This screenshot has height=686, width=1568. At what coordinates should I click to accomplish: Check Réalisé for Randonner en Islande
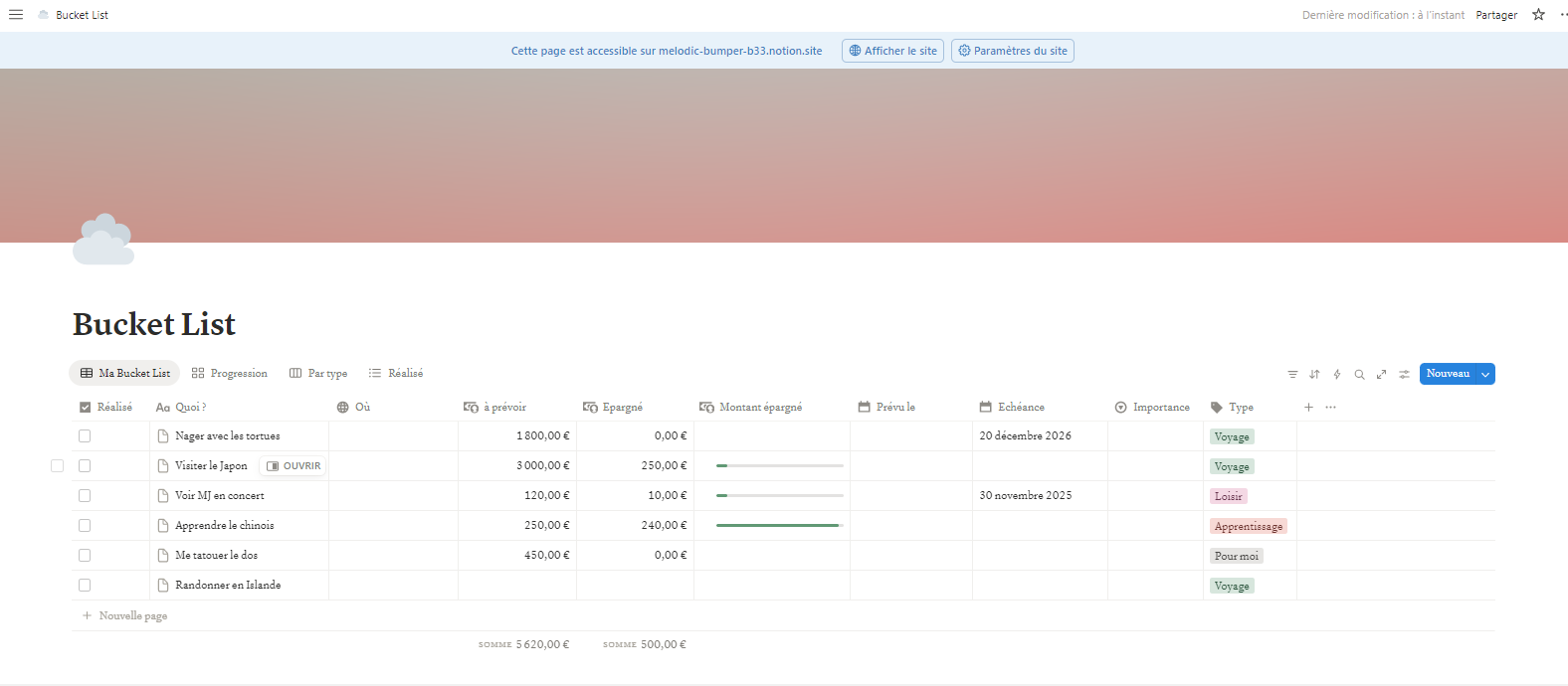click(85, 586)
